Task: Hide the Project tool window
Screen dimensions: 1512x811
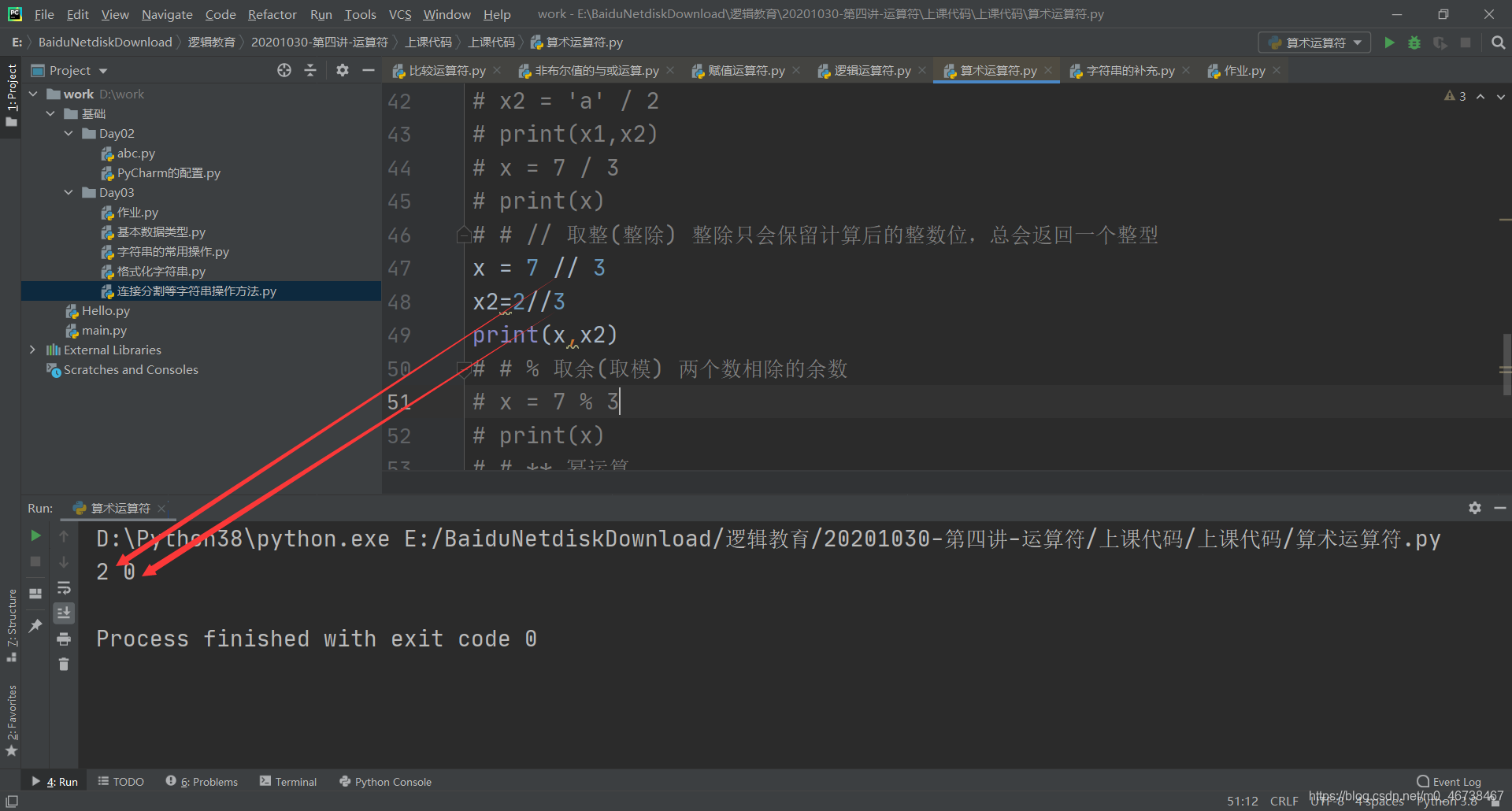Action: click(x=368, y=70)
